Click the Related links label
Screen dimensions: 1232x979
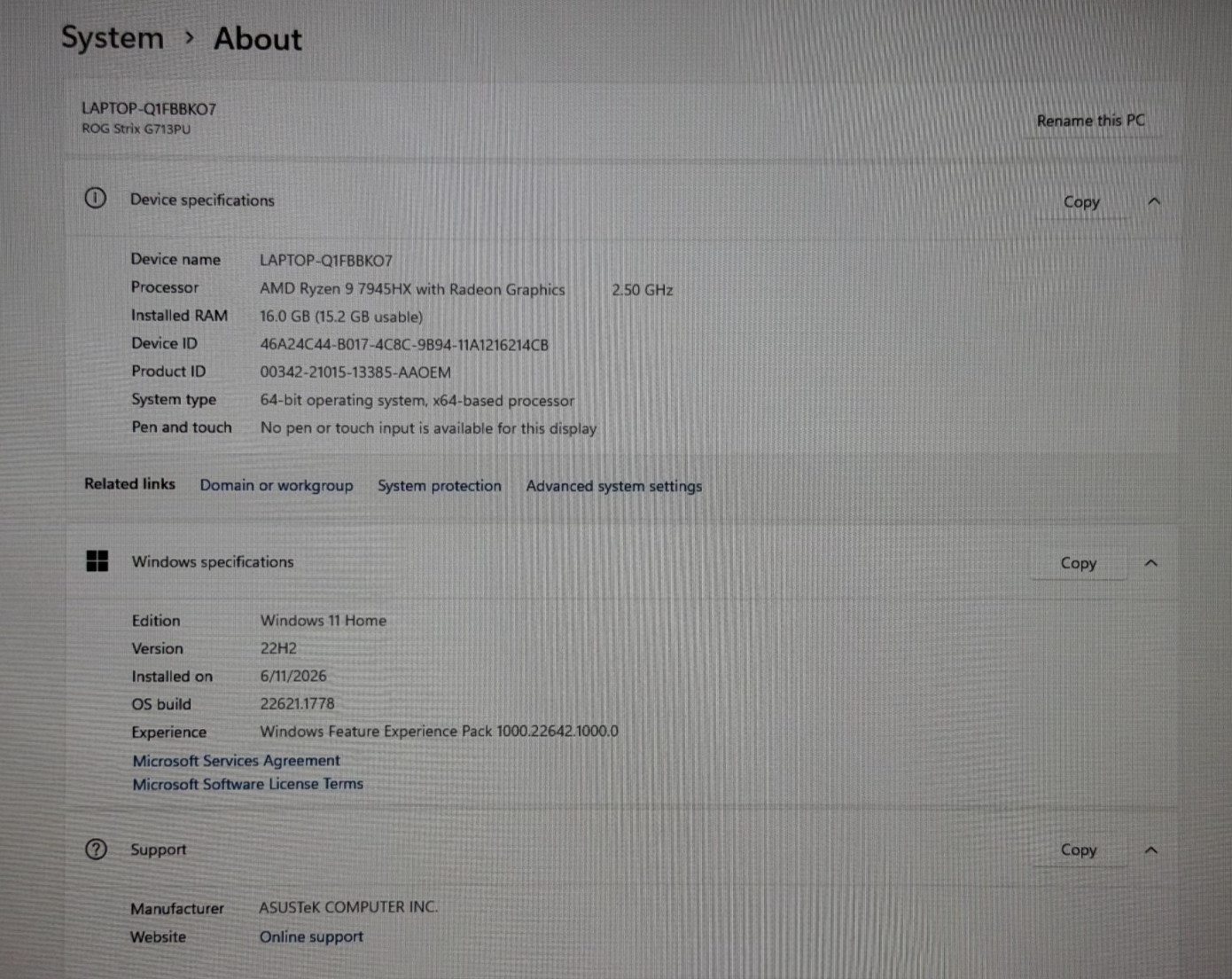coord(129,483)
